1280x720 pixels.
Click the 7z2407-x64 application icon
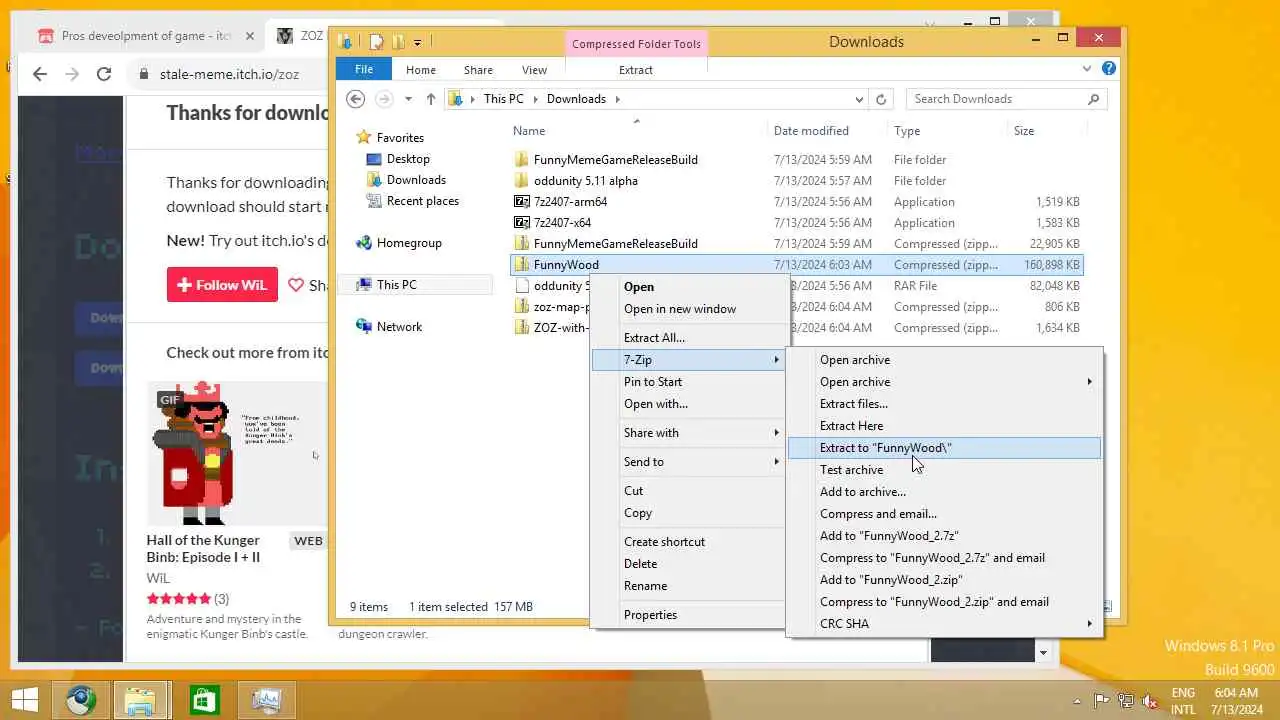[521, 222]
